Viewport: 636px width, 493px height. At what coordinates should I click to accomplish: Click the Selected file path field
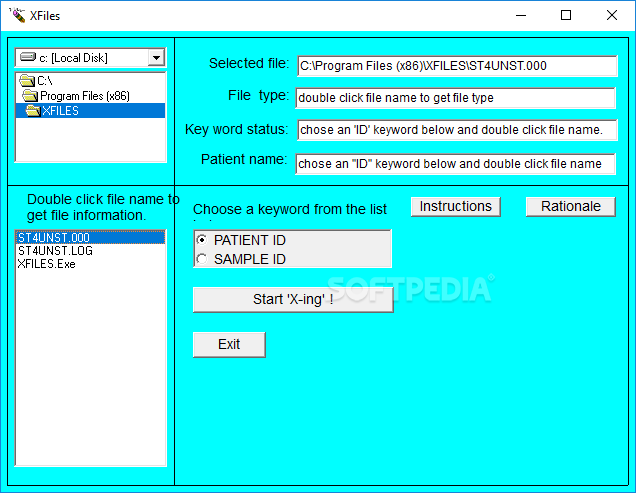(457, 66)
